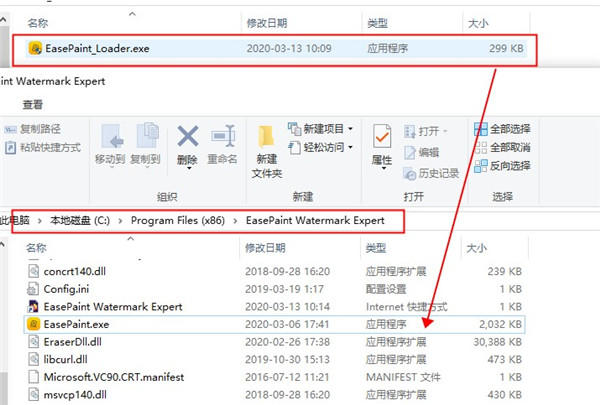Create a new folder with 新建文件夹
Image resolution: width=600 pixels, height=405 pixels.
266,152
